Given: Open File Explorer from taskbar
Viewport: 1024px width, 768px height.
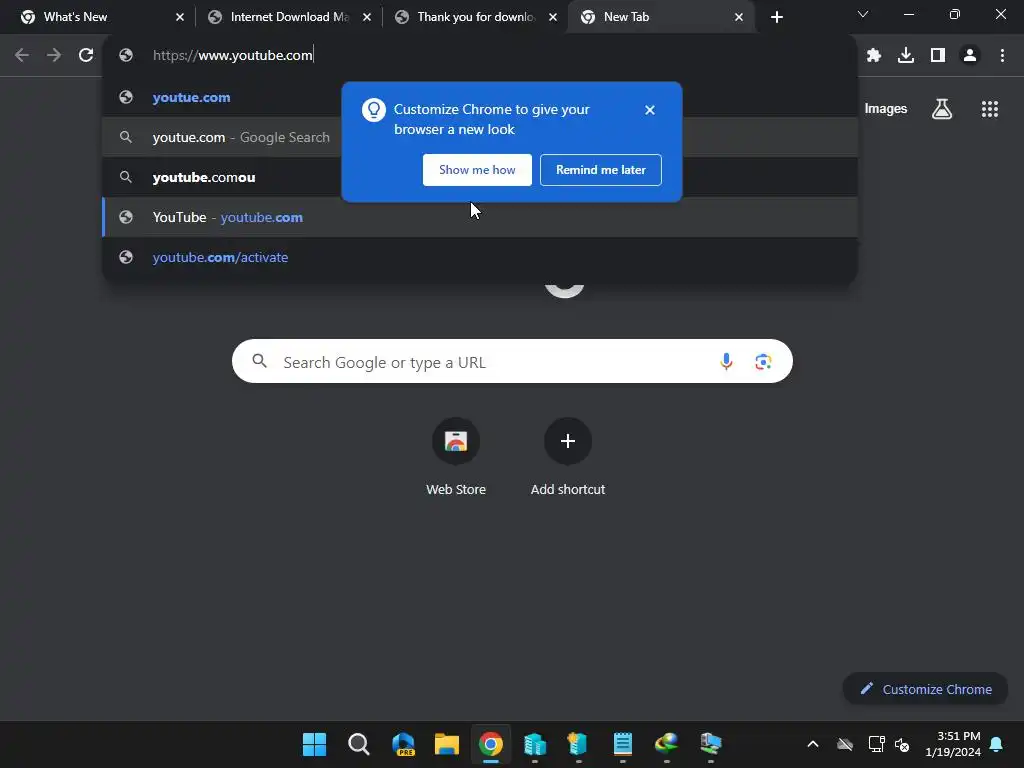Looking at the screenshot, I should pos(447,743).
